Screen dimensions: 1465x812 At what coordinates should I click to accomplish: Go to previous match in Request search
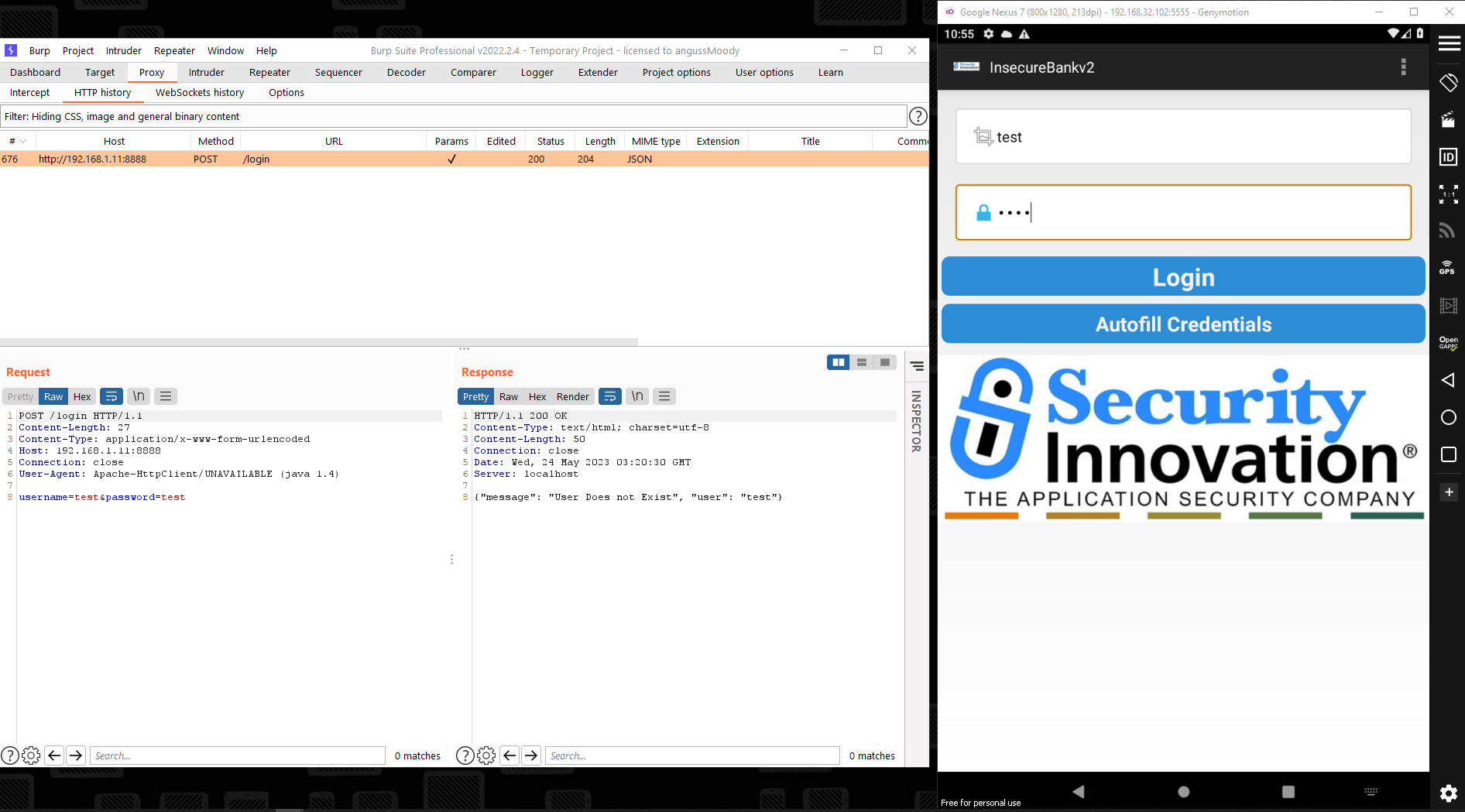coord(54,755)
